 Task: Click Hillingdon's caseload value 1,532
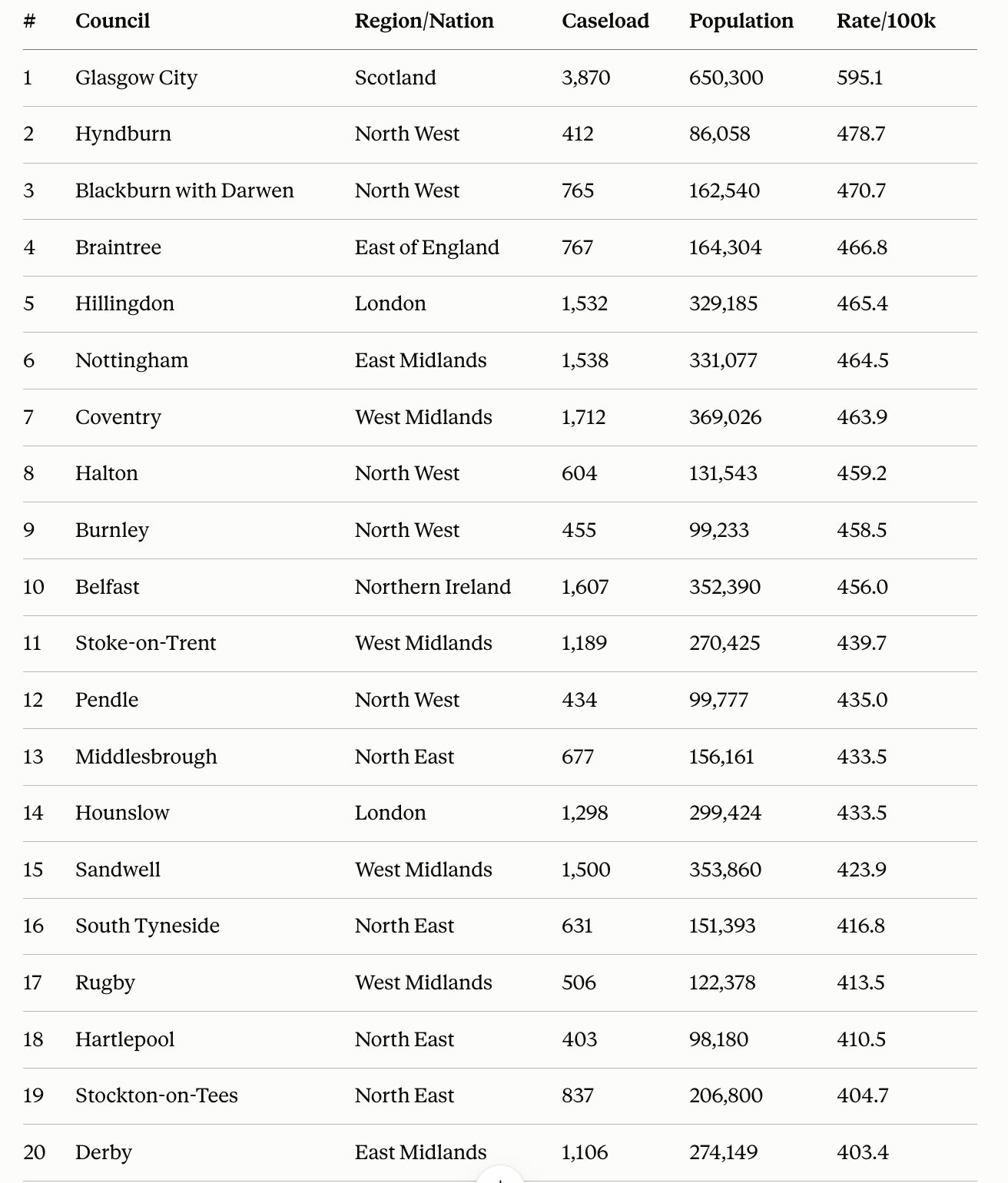point(585,304)
